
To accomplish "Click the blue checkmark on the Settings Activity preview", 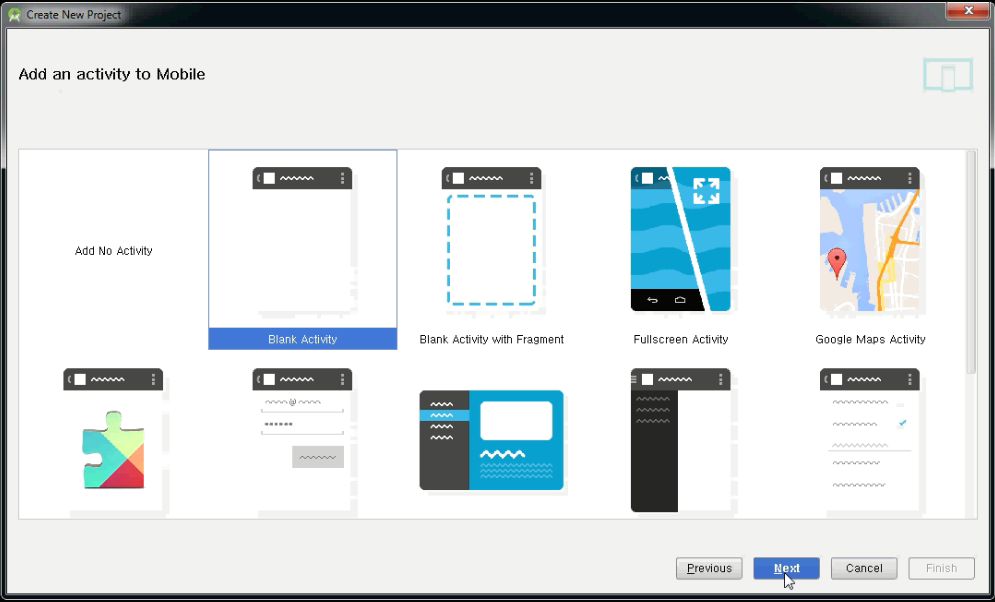I will (901, 423).
